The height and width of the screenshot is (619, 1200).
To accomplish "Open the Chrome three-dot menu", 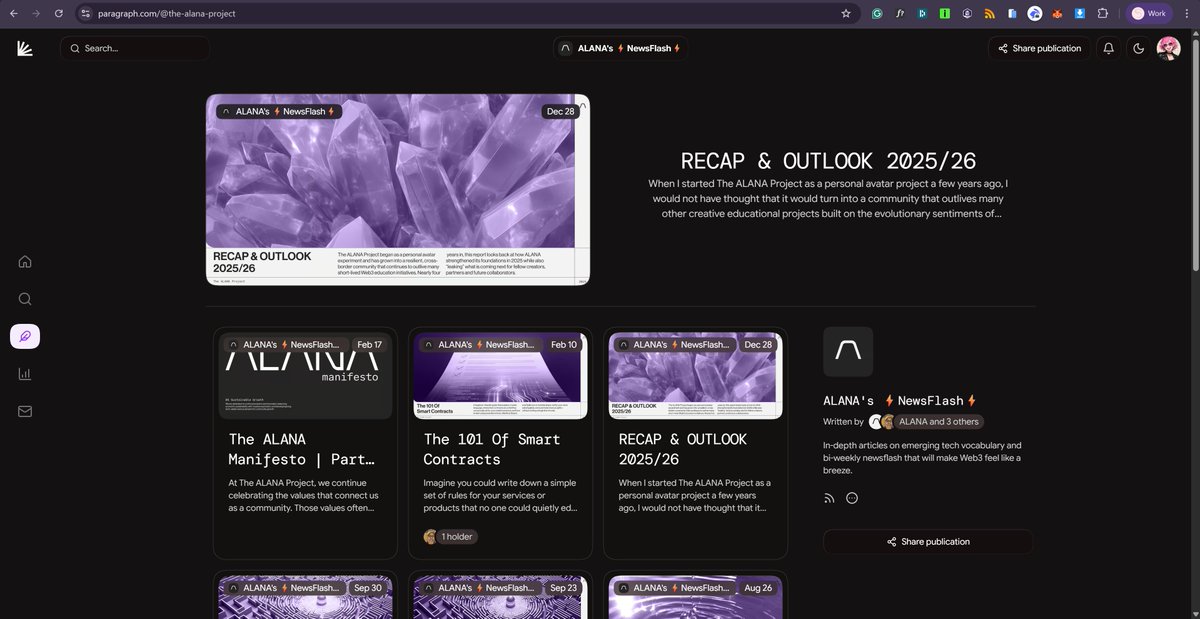I will pyautogui.click(x=1186, y=13).
